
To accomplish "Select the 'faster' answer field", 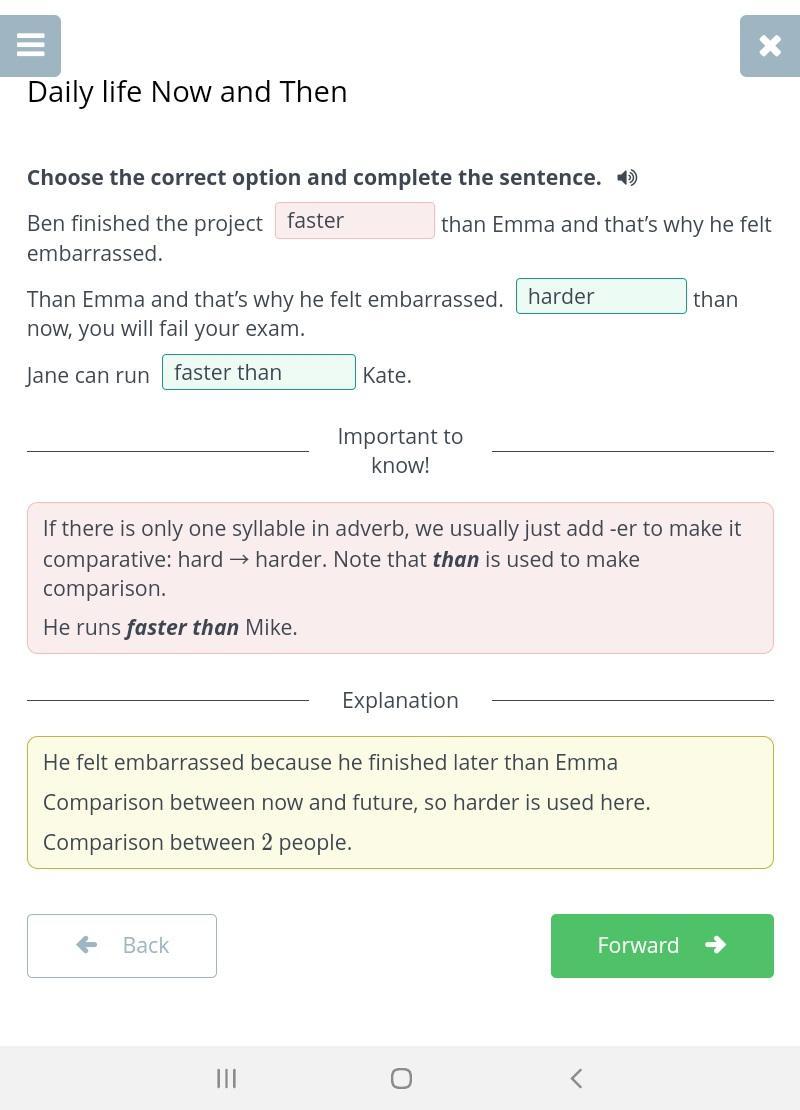I will pyautogui.click(x=355, y=221).
